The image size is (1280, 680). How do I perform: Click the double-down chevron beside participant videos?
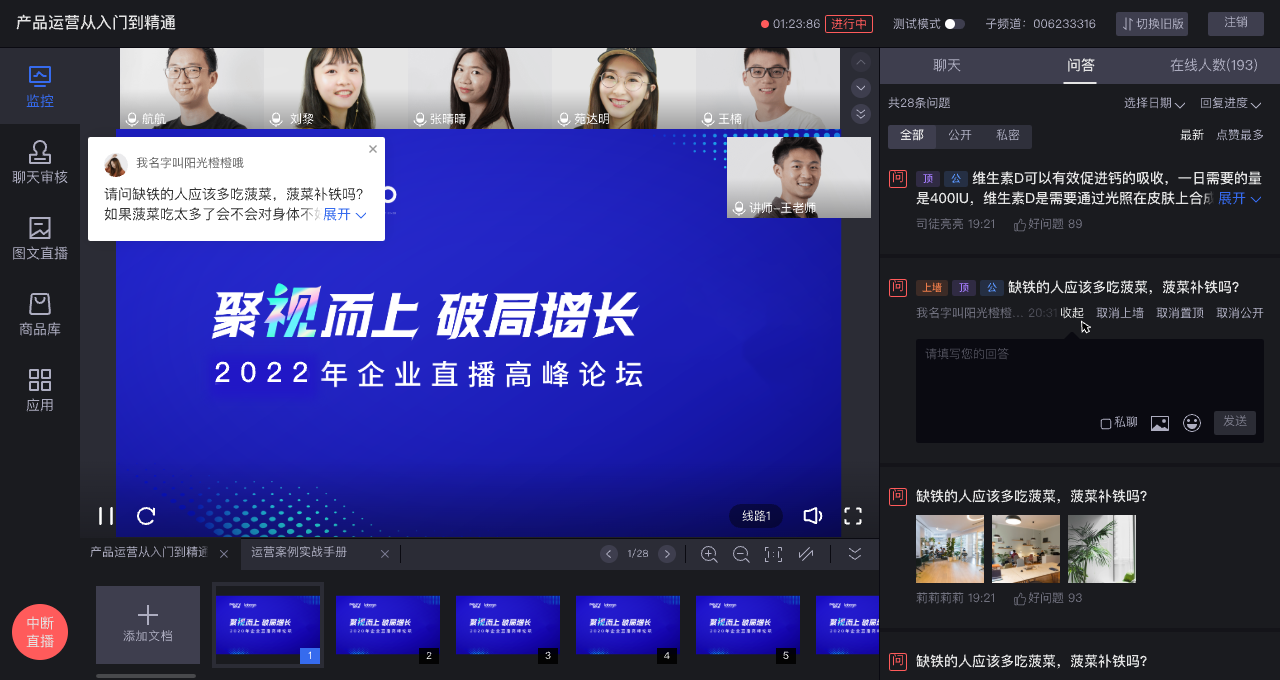click(x=860, y=114)
